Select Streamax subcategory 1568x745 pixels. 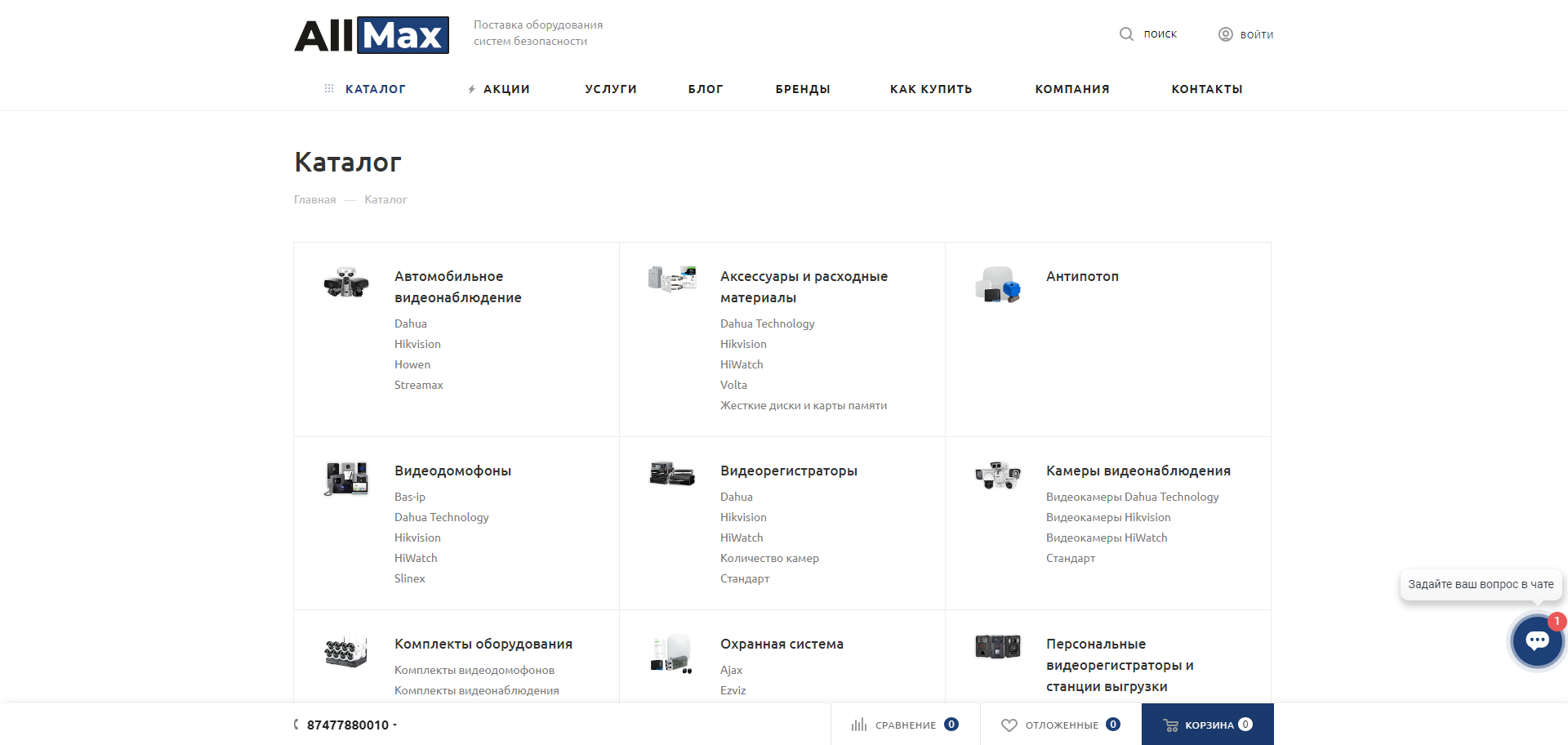(419, 385)
